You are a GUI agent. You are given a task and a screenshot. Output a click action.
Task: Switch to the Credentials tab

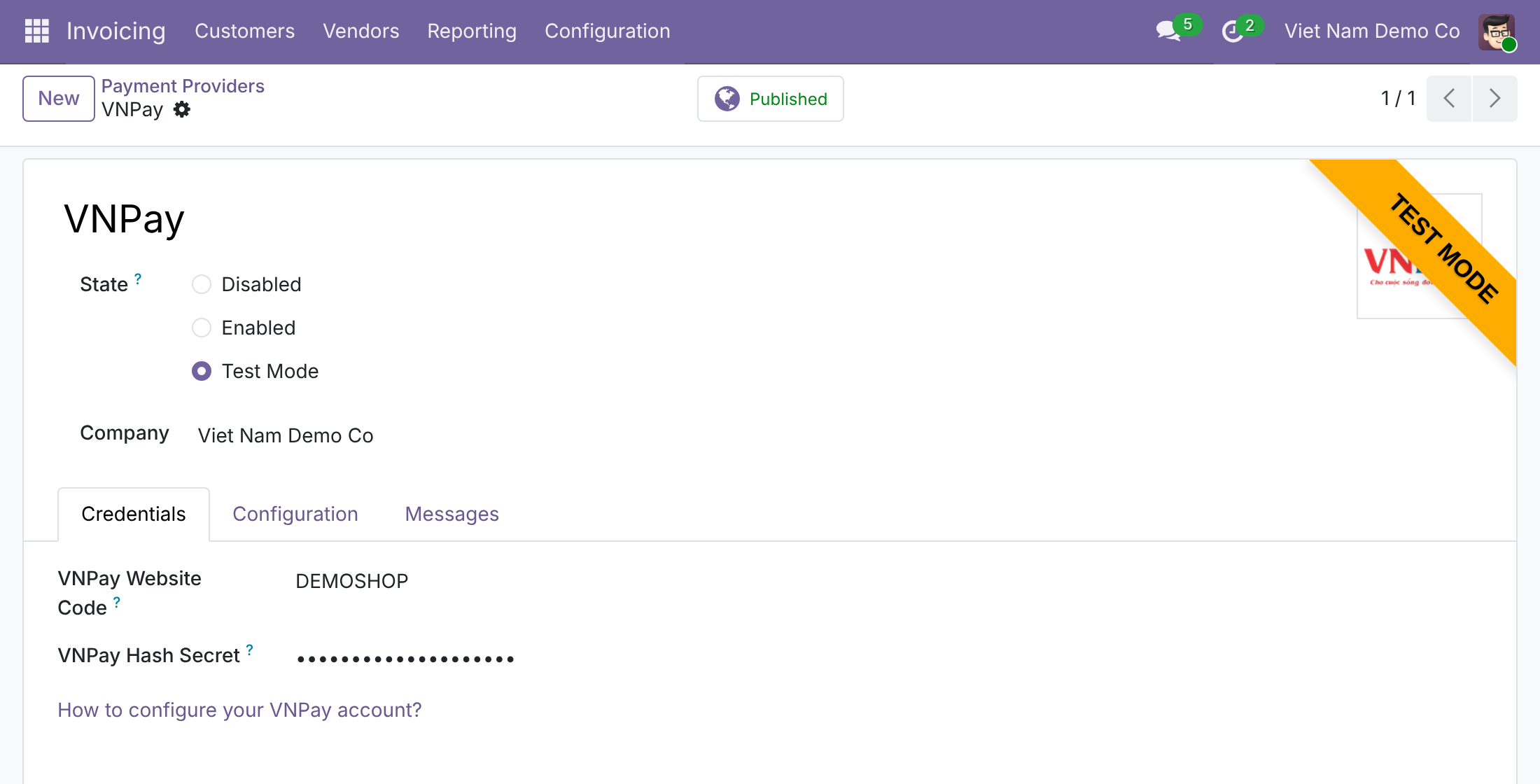click(134, 514)
